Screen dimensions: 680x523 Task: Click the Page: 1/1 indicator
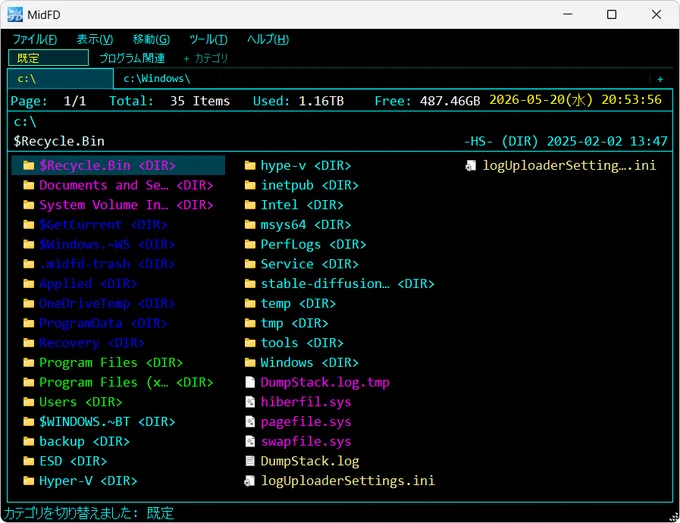tap(48, 101)
